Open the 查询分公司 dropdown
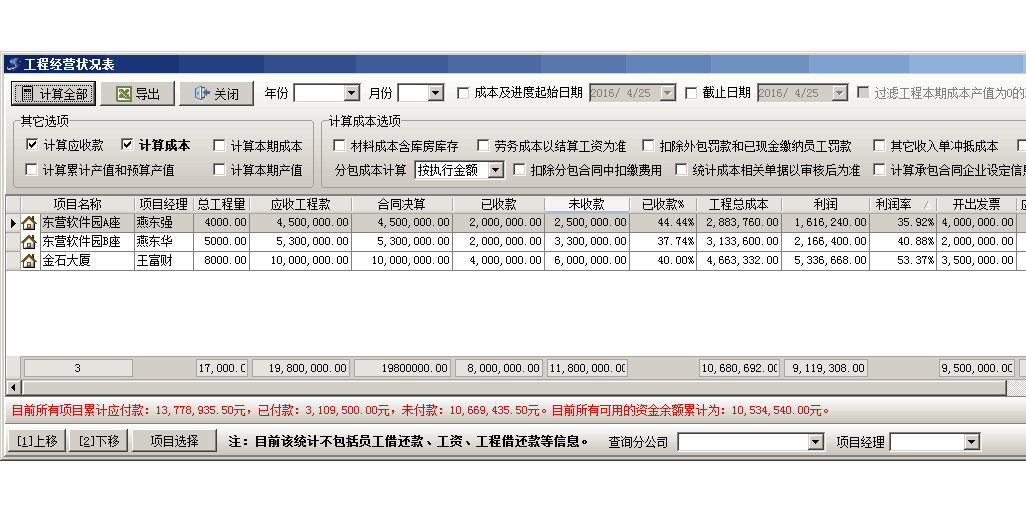Image resolution: width=1026 pixels, height=513 pixels. pyautogui.click(x=815, y=442)
